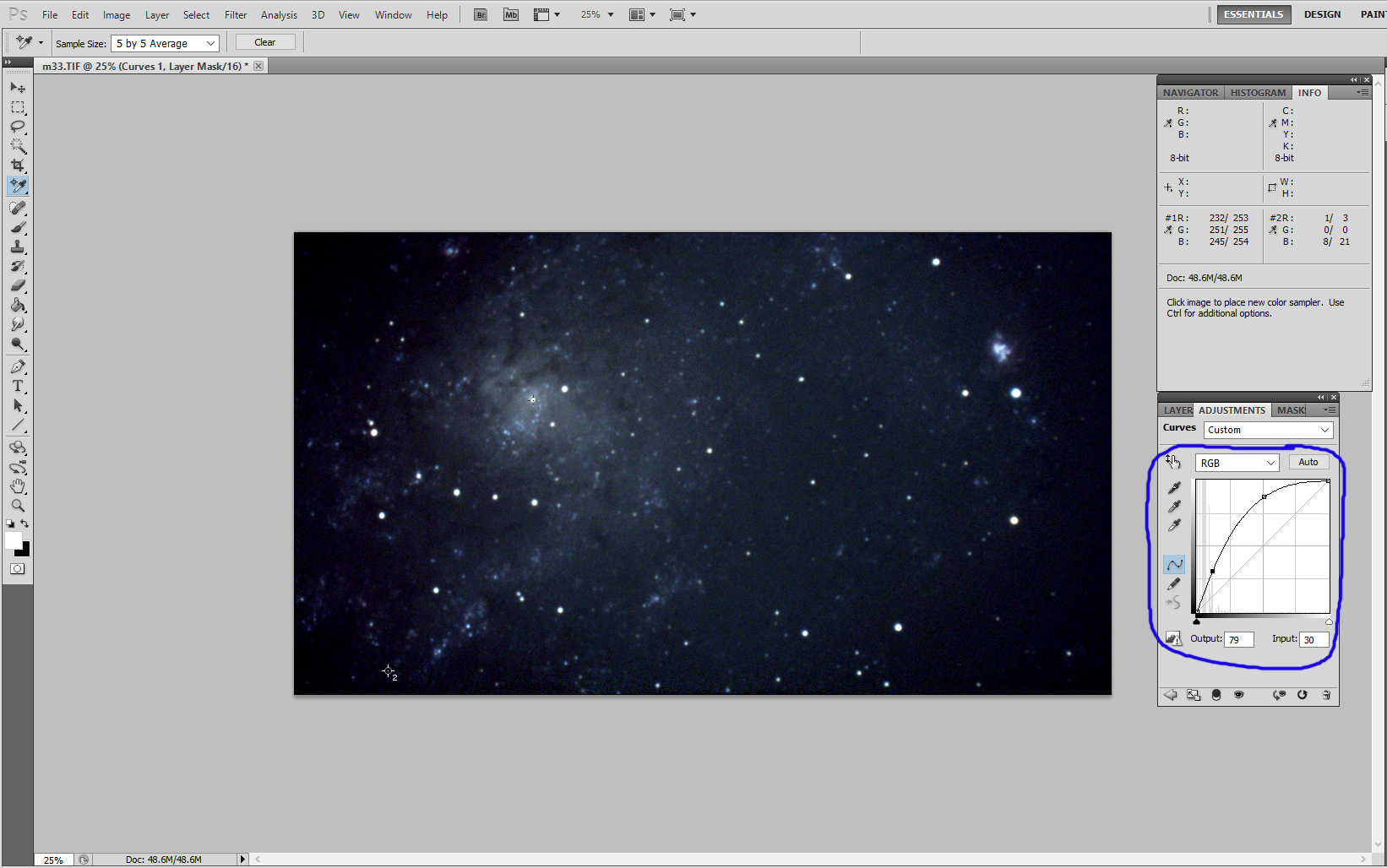This screenshot has height=868, width=1387.
Task: Switch to the Layers tab
Action: click(x=1178, y=410)
